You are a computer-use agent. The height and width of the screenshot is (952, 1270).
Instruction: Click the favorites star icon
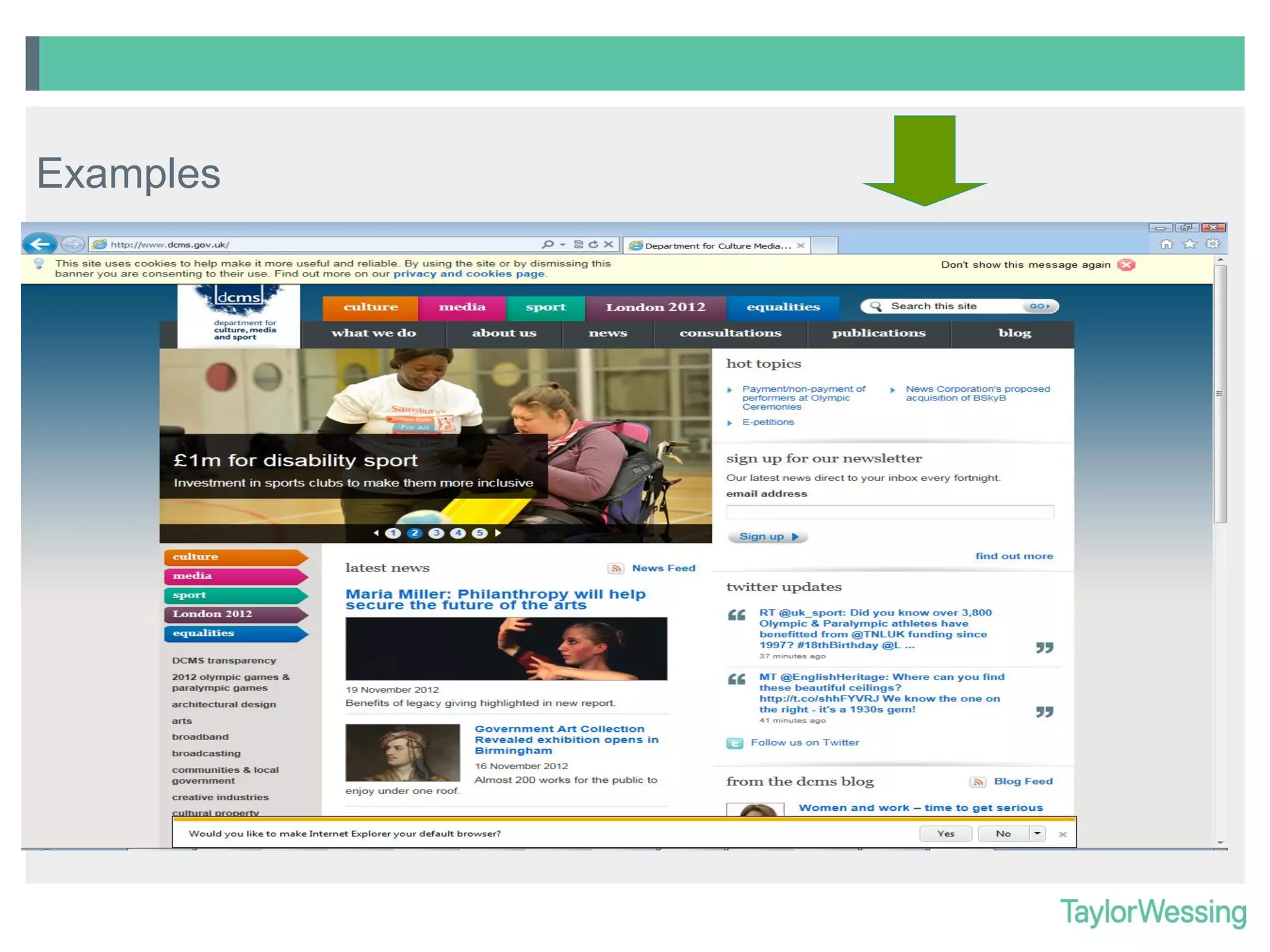(x=1189, y=244)
